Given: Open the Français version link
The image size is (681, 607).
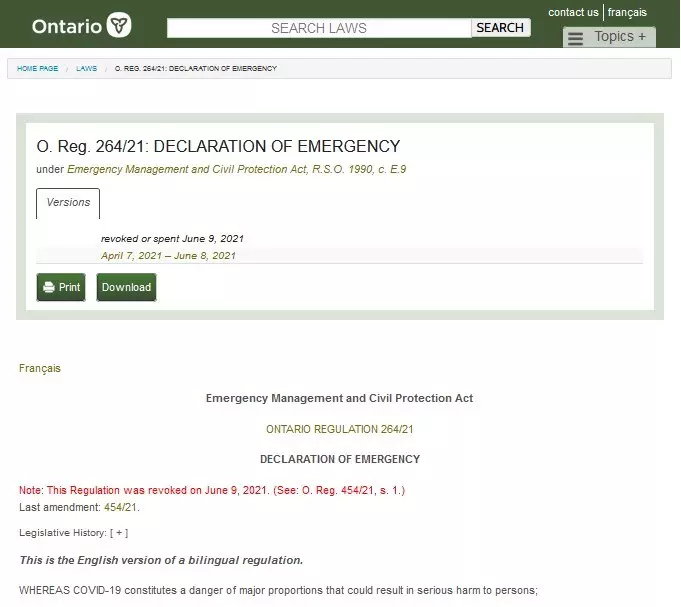Looking at the screenshot, I should (x=40, y=368).
